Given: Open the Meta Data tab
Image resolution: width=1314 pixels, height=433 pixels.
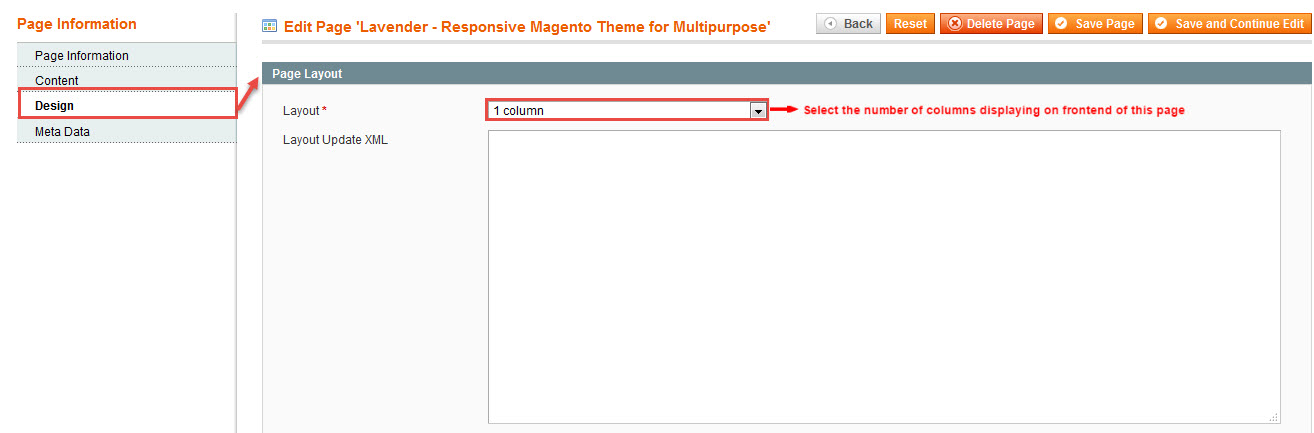Looking at the screenshot, I should coord(126,131).
